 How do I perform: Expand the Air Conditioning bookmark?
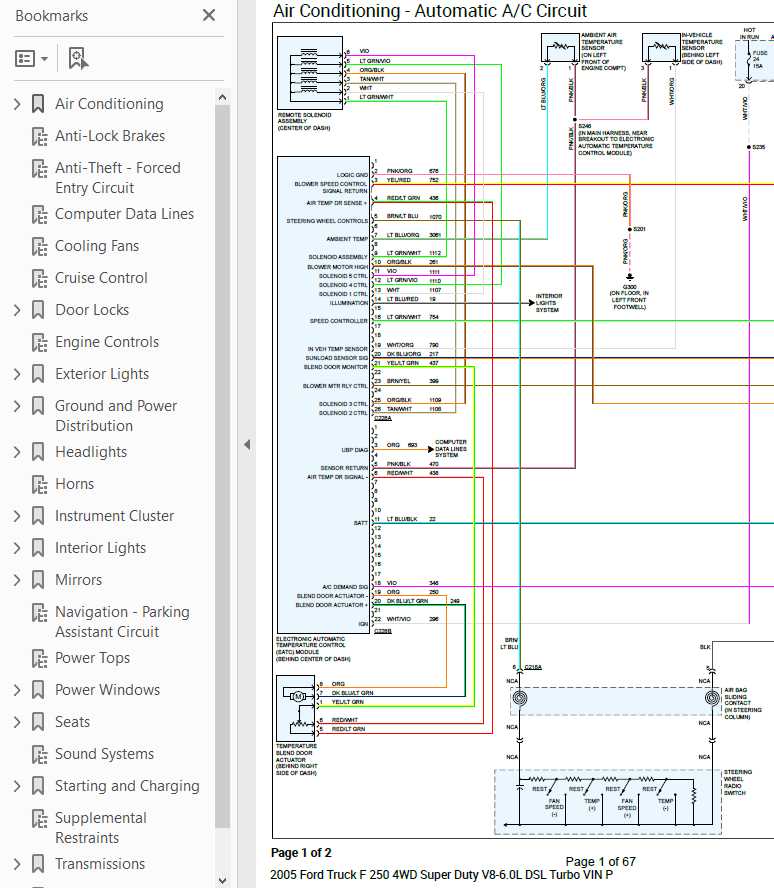tap(17, 104)
